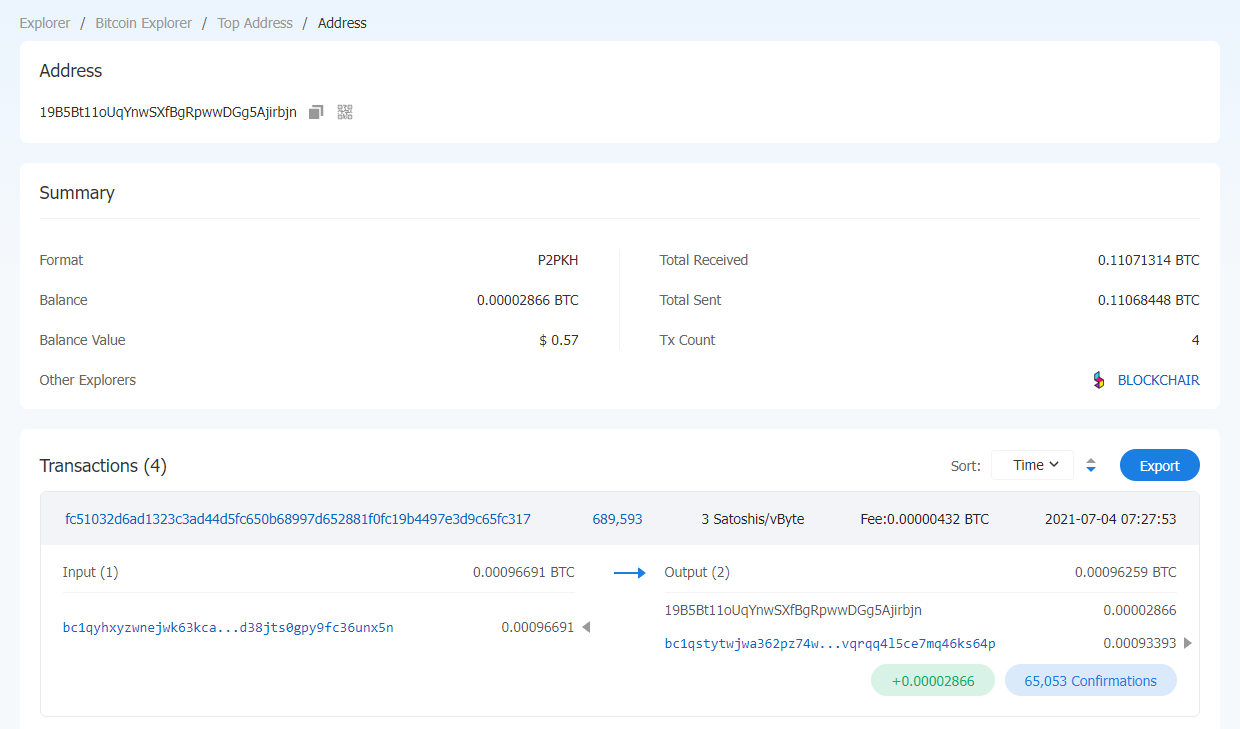Screen dimensions: 1240x729
Task: Open output address bc1qstytwjwa362pz74w...
Action: tap(830, 644)
